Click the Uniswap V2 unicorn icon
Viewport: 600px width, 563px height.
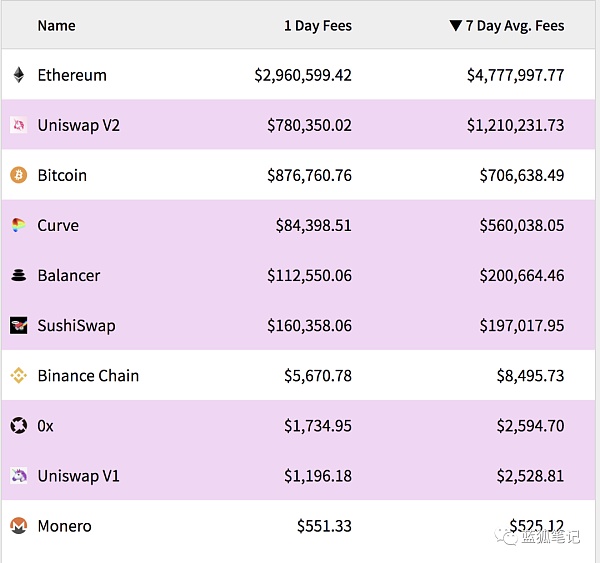point(18,125)
